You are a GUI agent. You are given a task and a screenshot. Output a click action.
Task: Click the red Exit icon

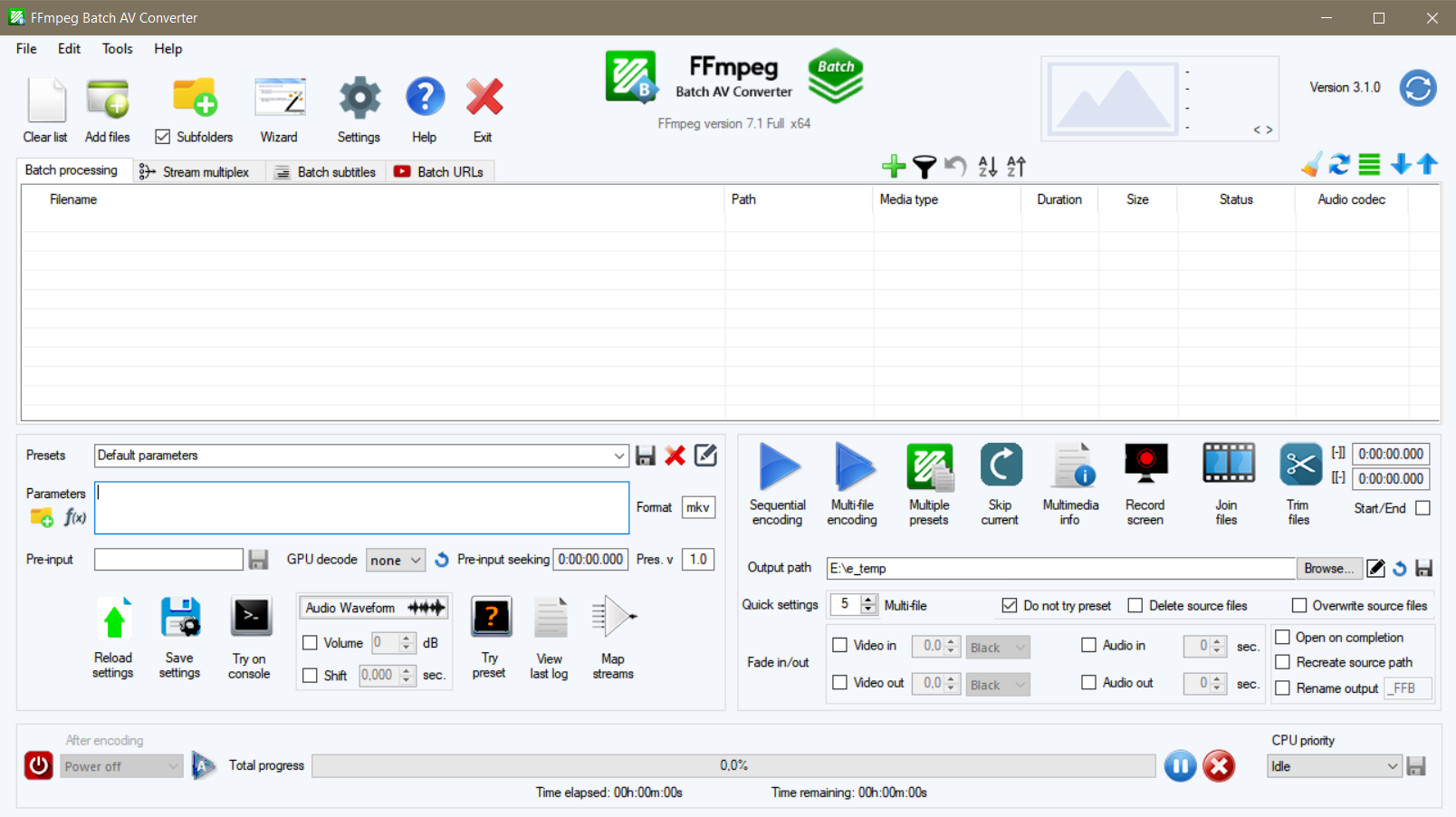click(x=484, y=97)
